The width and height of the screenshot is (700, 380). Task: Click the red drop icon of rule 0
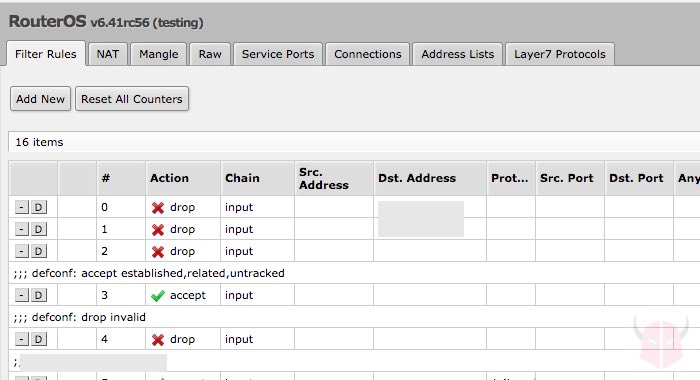(158, 208)
